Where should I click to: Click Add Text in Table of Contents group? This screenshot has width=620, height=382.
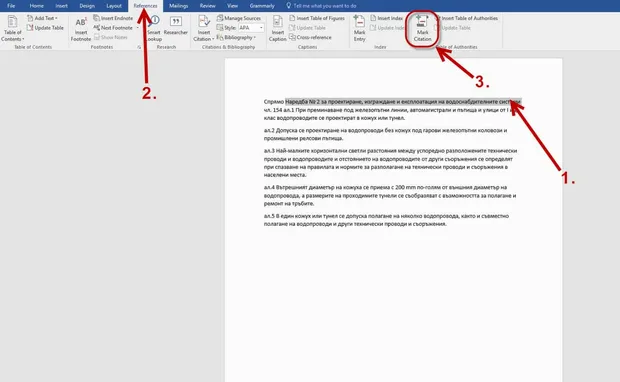[42, 18]
